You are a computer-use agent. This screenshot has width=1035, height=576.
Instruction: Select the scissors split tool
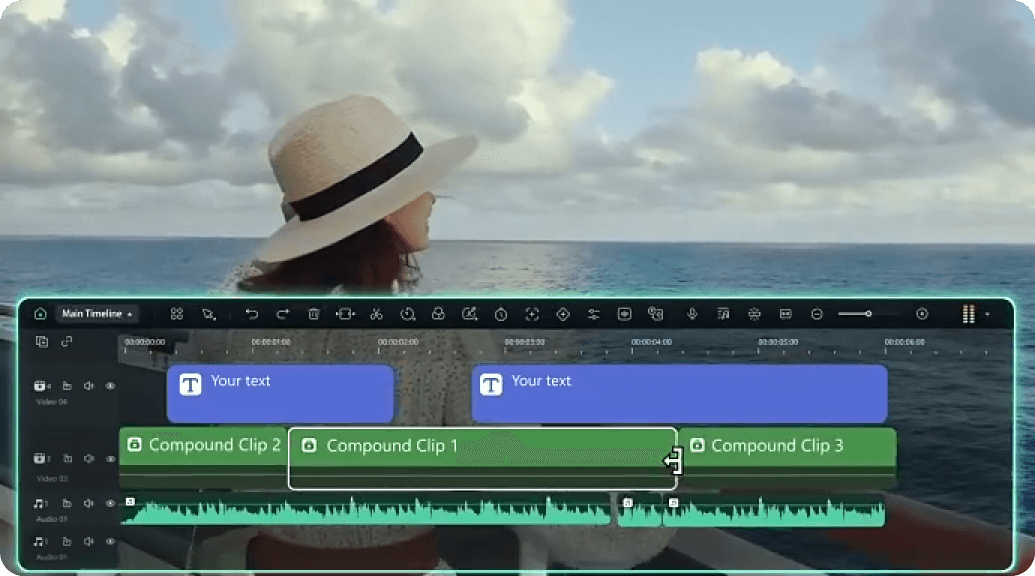click(375, 314)
